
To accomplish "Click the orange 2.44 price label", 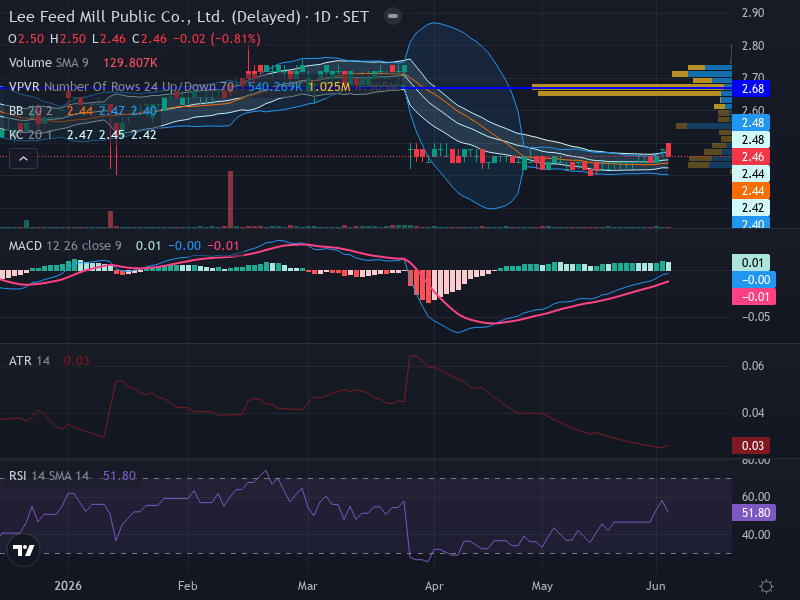I will [x=753, y=191].
